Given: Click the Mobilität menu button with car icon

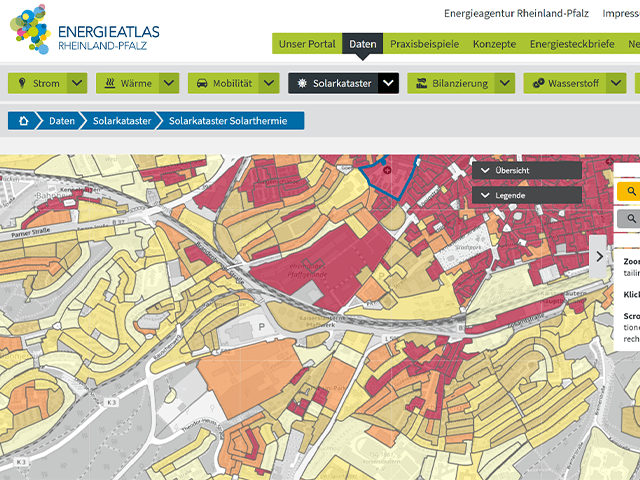Looking at the screenshot, I should point(222,83).
